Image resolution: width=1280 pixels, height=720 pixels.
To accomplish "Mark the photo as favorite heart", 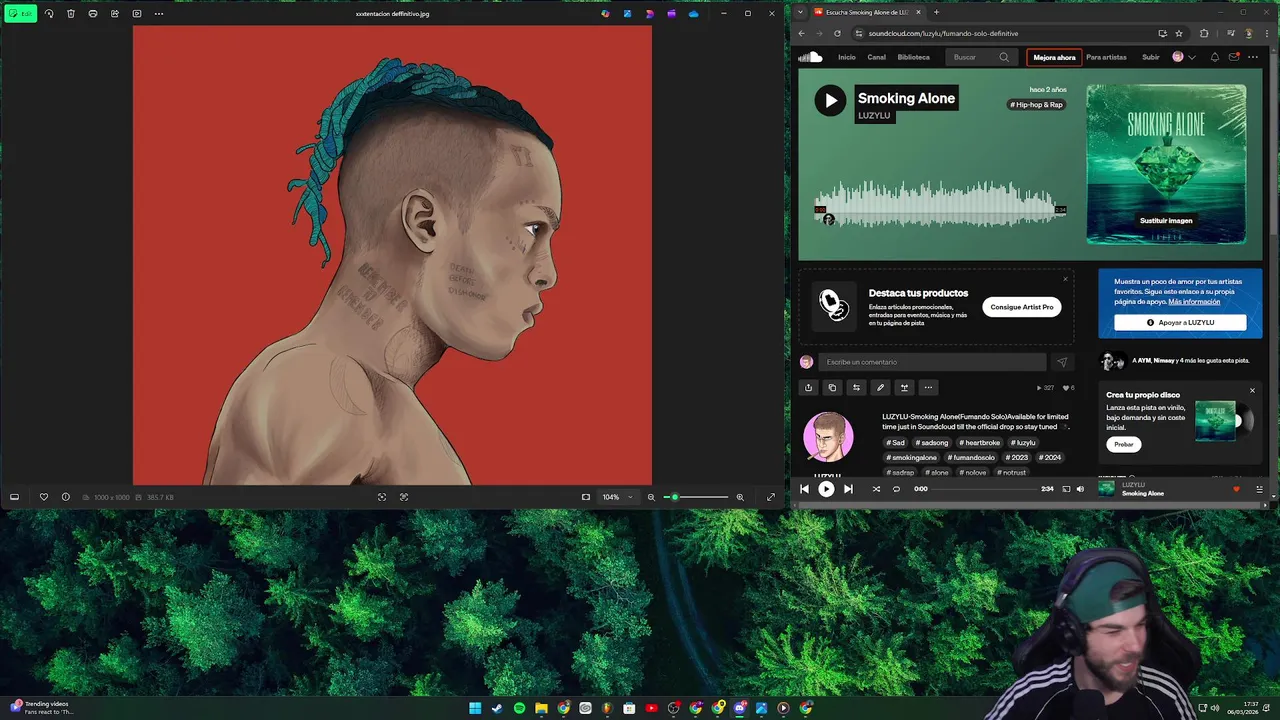I will point(43,497).
